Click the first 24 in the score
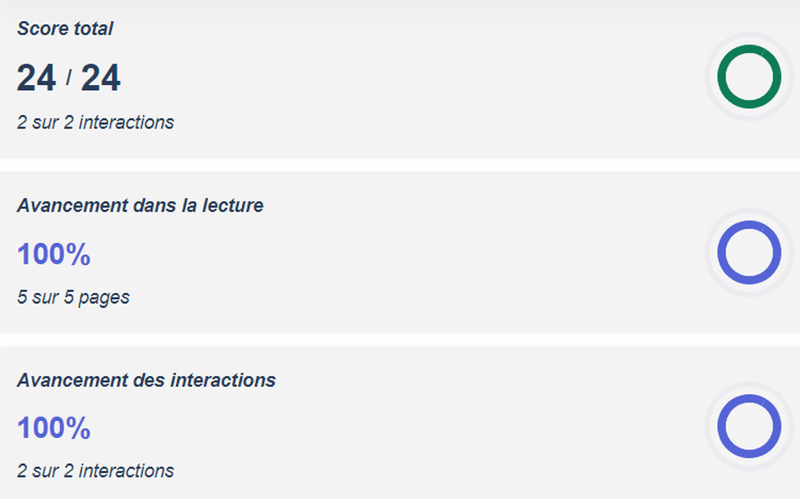The height and width of the screenshot is (499, 800). click(x=36, y=77)
